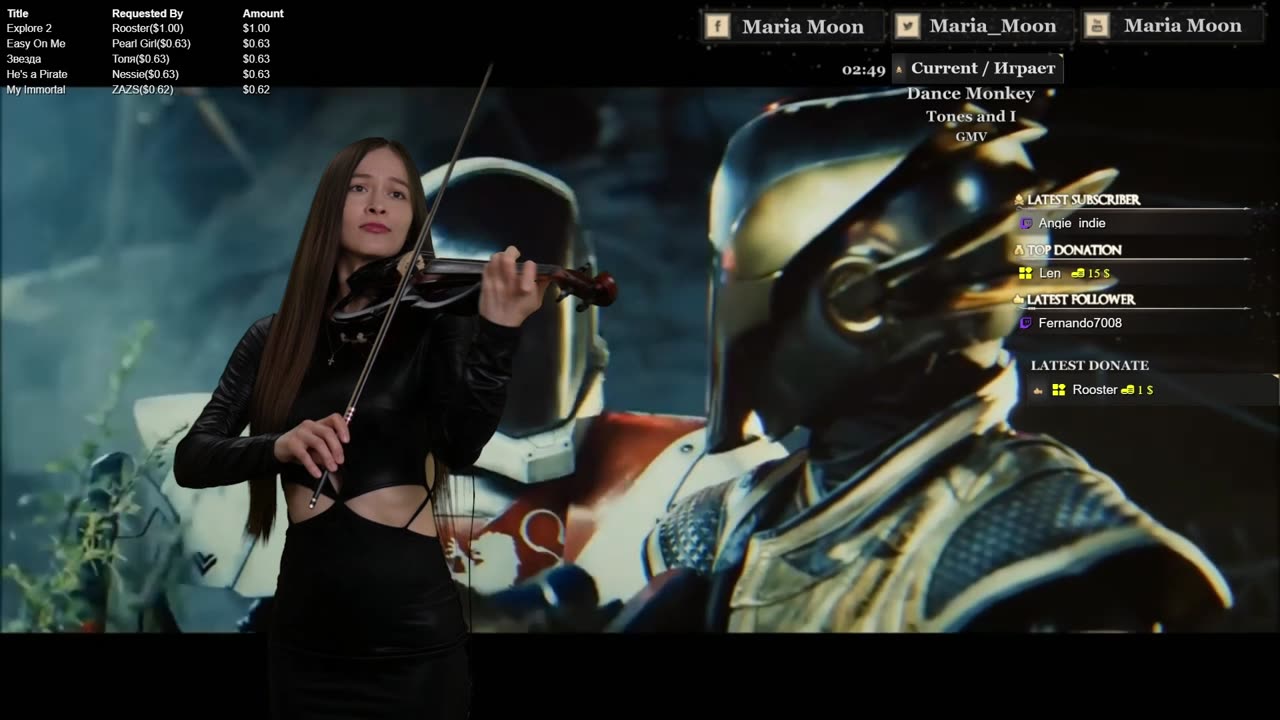Click the LATEST SUBSCRIBER heading

1084,200
